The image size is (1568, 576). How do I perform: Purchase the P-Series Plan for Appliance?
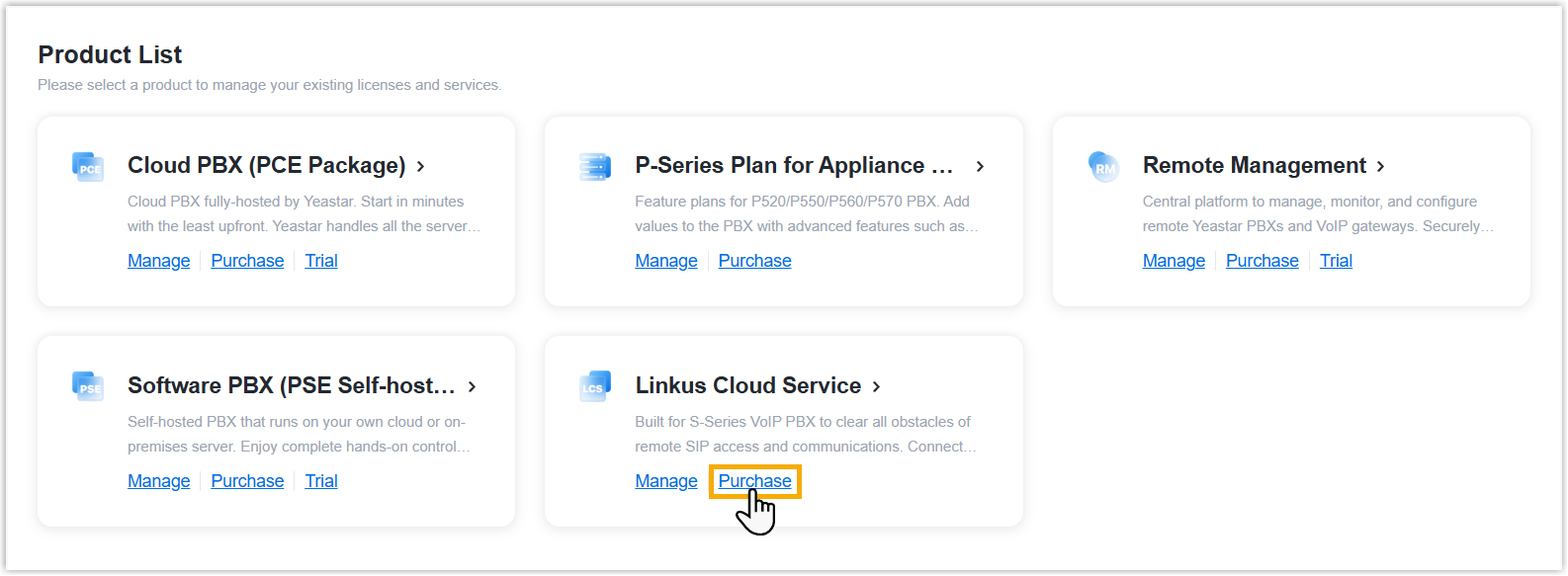pyautogui.click(x=754, y=261)
